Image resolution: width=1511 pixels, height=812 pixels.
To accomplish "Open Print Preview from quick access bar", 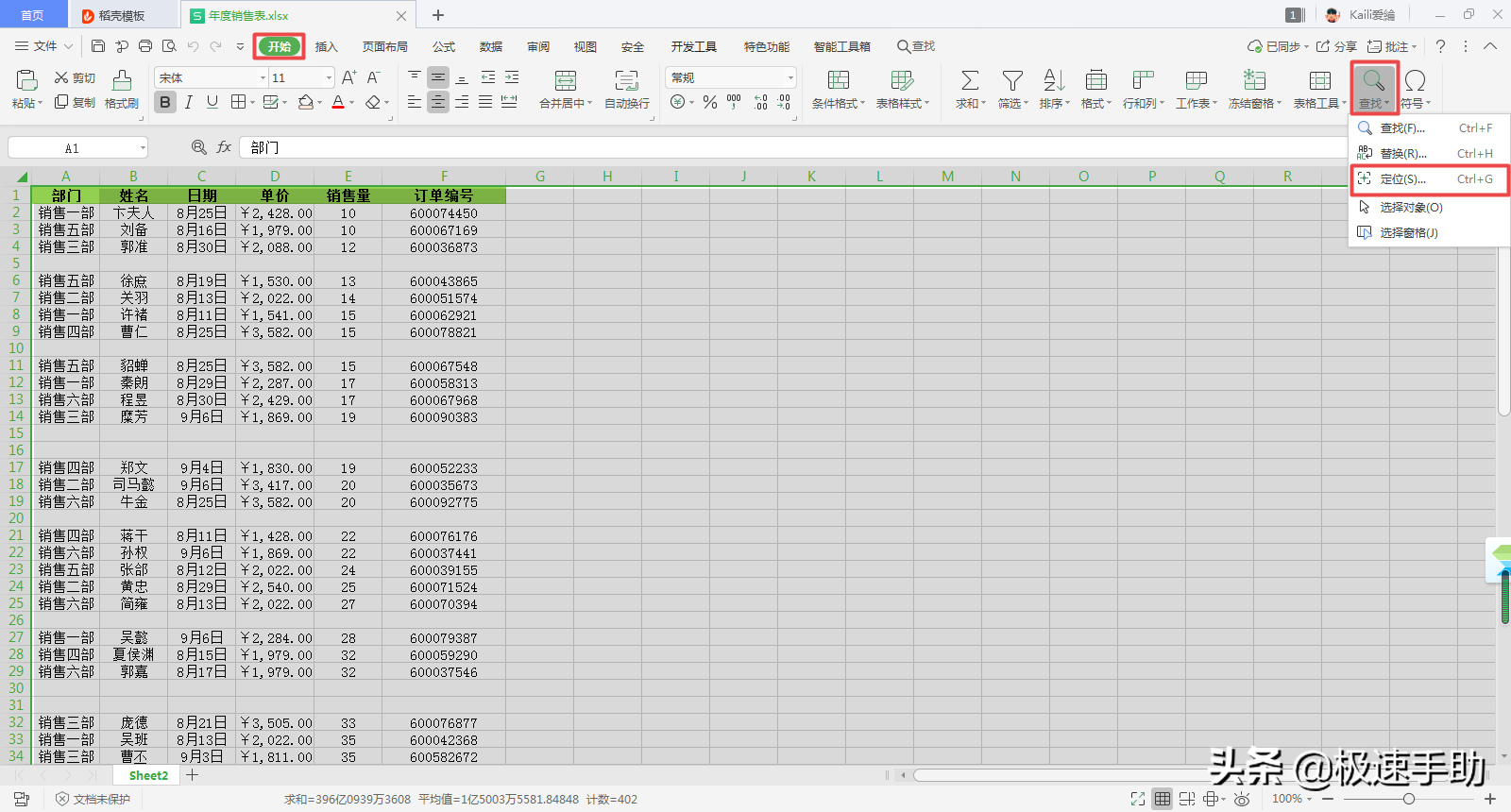I will 169,45.
